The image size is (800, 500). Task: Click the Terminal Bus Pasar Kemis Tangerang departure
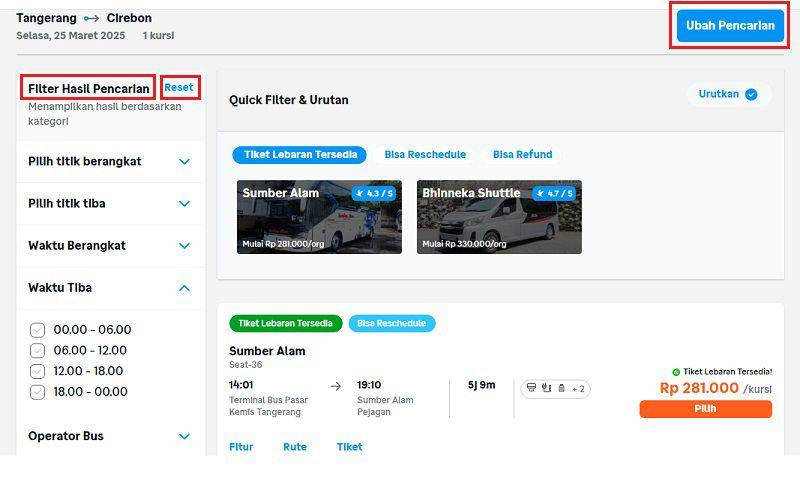(x=268, y=406)
